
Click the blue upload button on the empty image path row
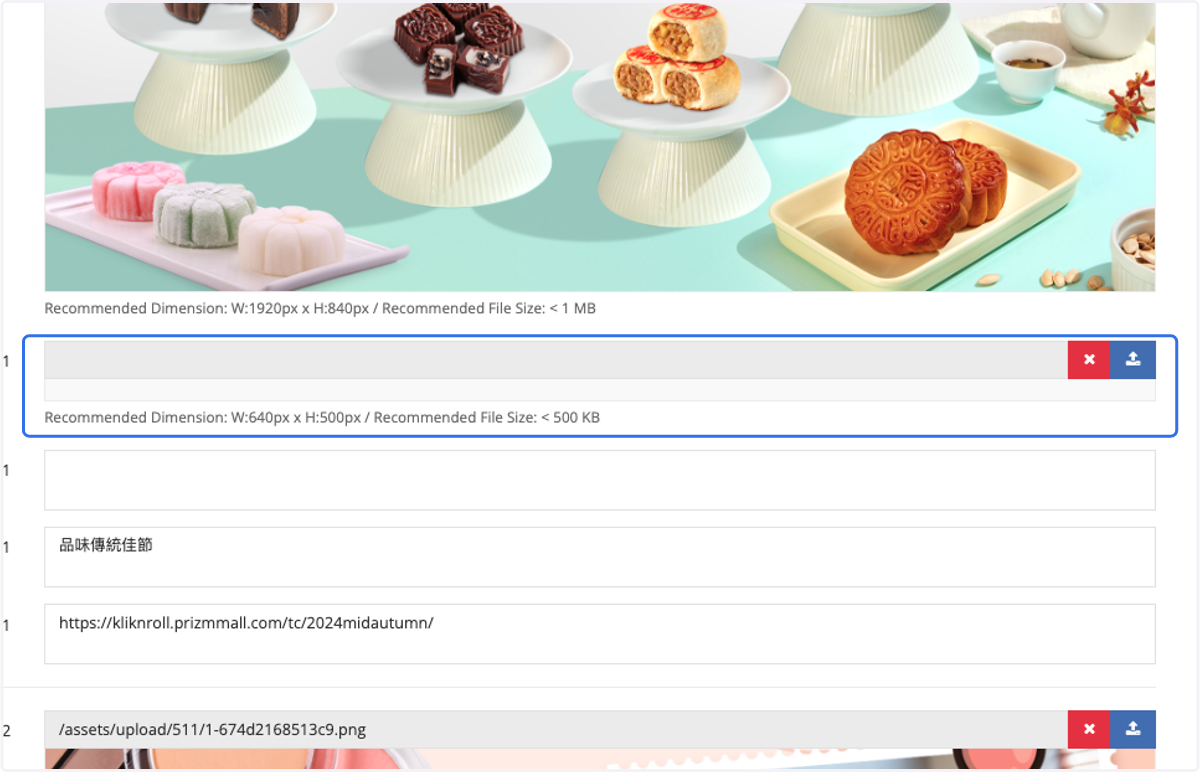pos(1133,360)
